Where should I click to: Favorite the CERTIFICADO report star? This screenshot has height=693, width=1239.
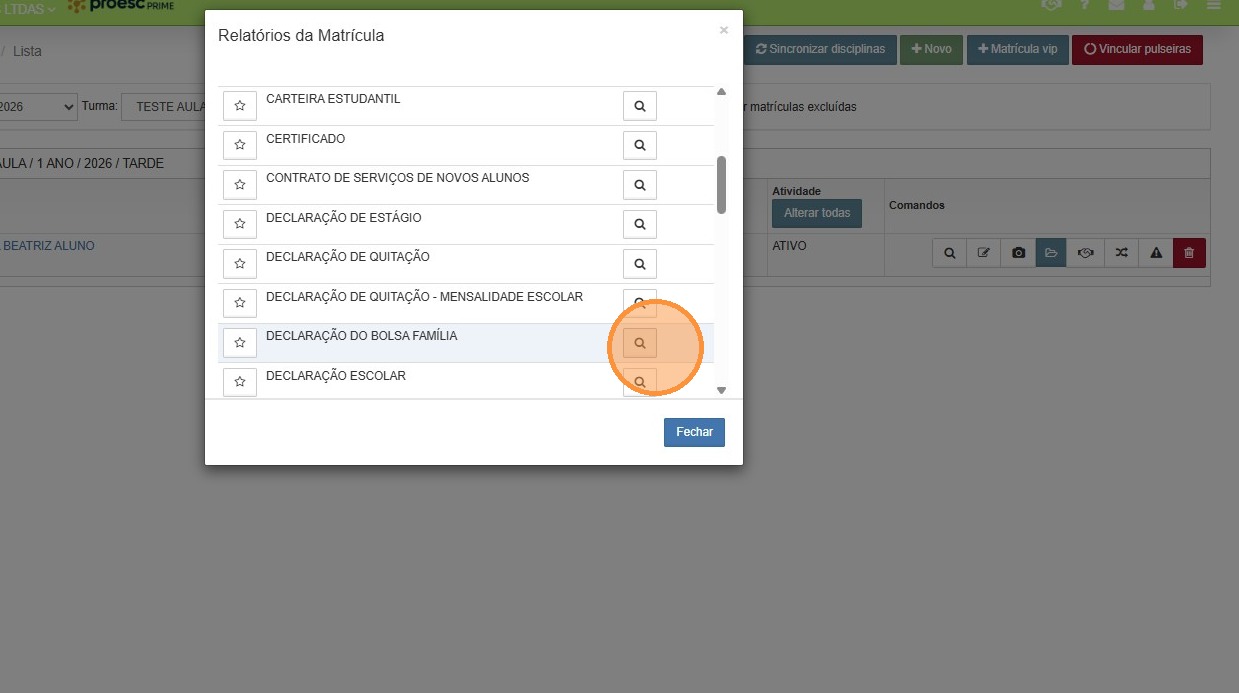click(x=240, y=145)
